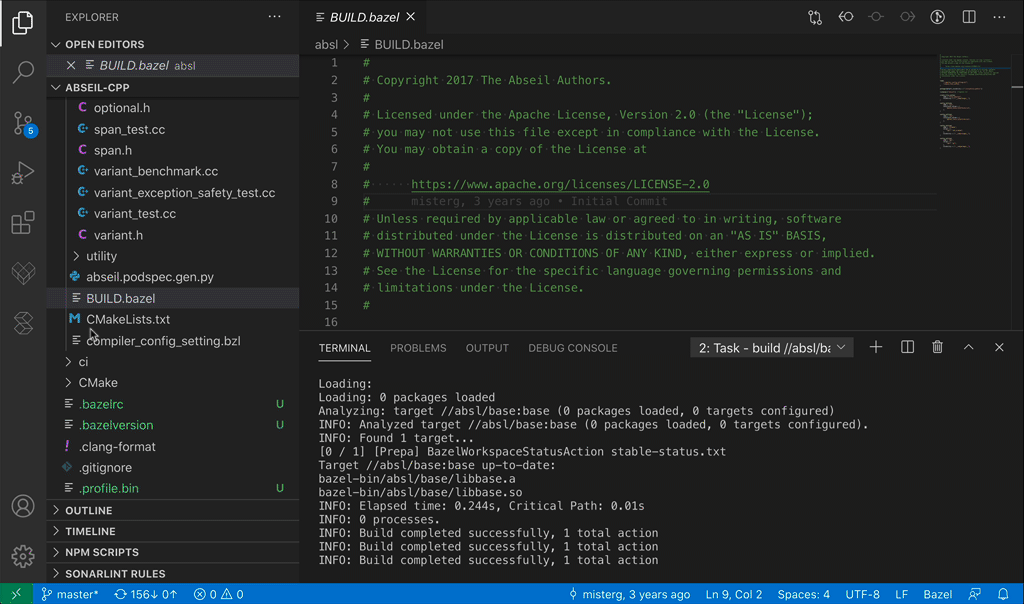
Task: Click the commit dot icon in editor toolbar
Action: pos(876,17)
